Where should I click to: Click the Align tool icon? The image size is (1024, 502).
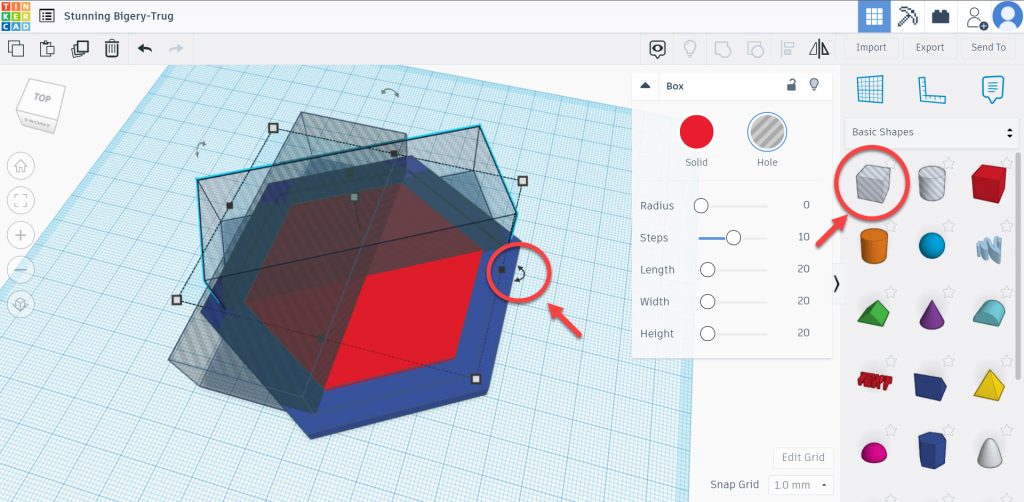pyautogui.click(x=787, y=48)
